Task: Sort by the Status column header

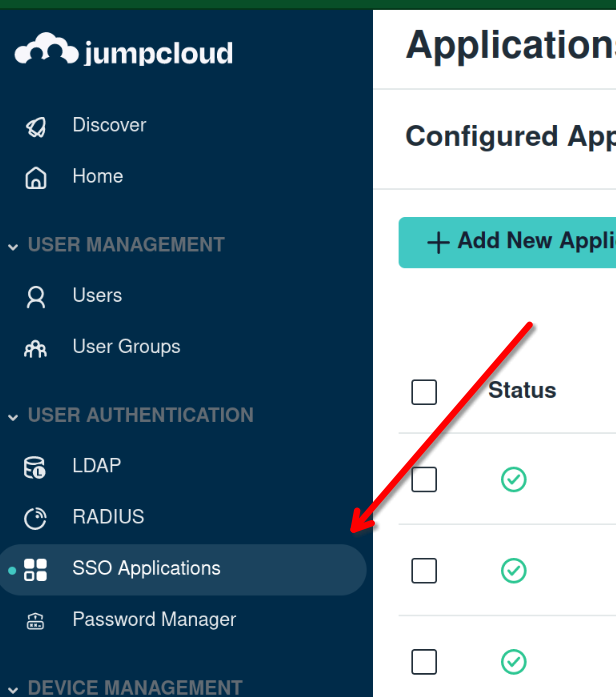Action: click(x=522, y=390)
